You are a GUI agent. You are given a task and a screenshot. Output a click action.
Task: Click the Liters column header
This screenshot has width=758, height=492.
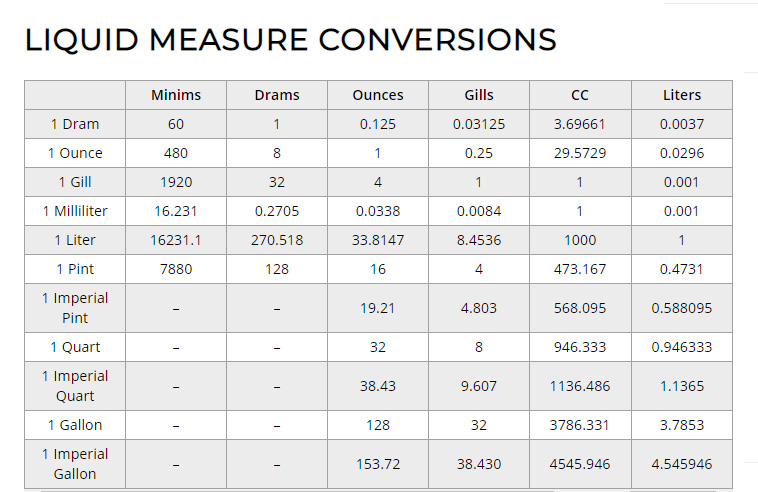coord(682,95)
